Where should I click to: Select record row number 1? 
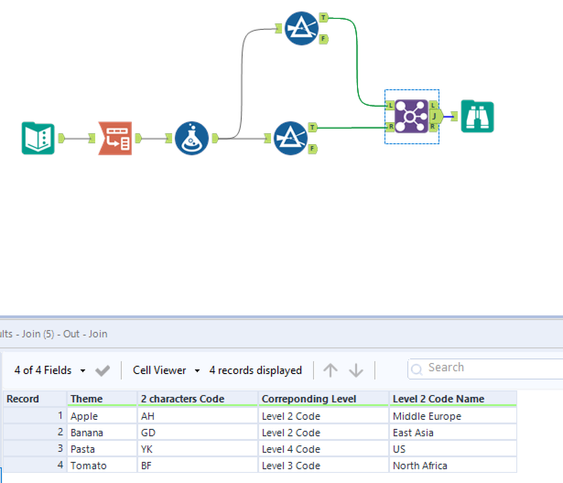click(35, 416)
